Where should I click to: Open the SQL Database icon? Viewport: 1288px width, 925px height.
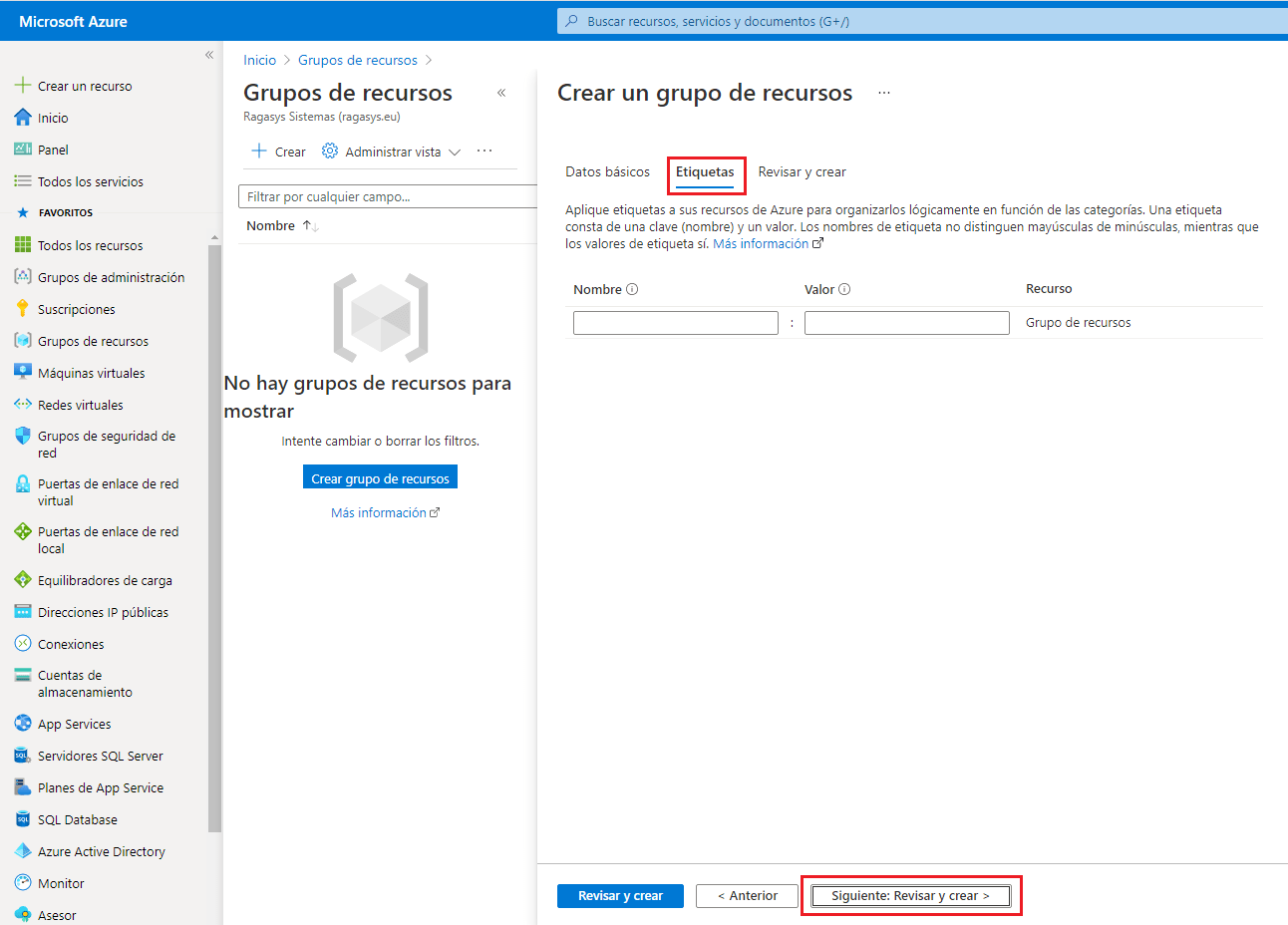pyautogui.click(x=23, y=819)
